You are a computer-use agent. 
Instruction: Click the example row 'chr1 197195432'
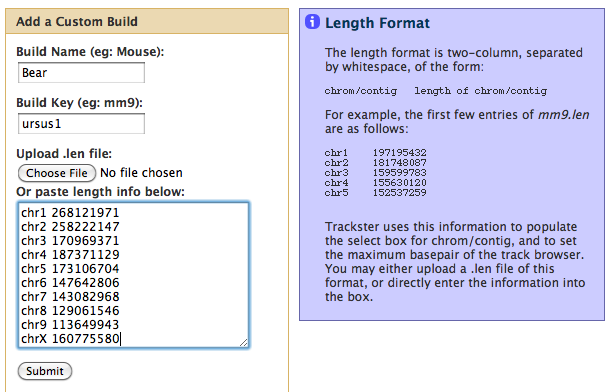point(375,153)
